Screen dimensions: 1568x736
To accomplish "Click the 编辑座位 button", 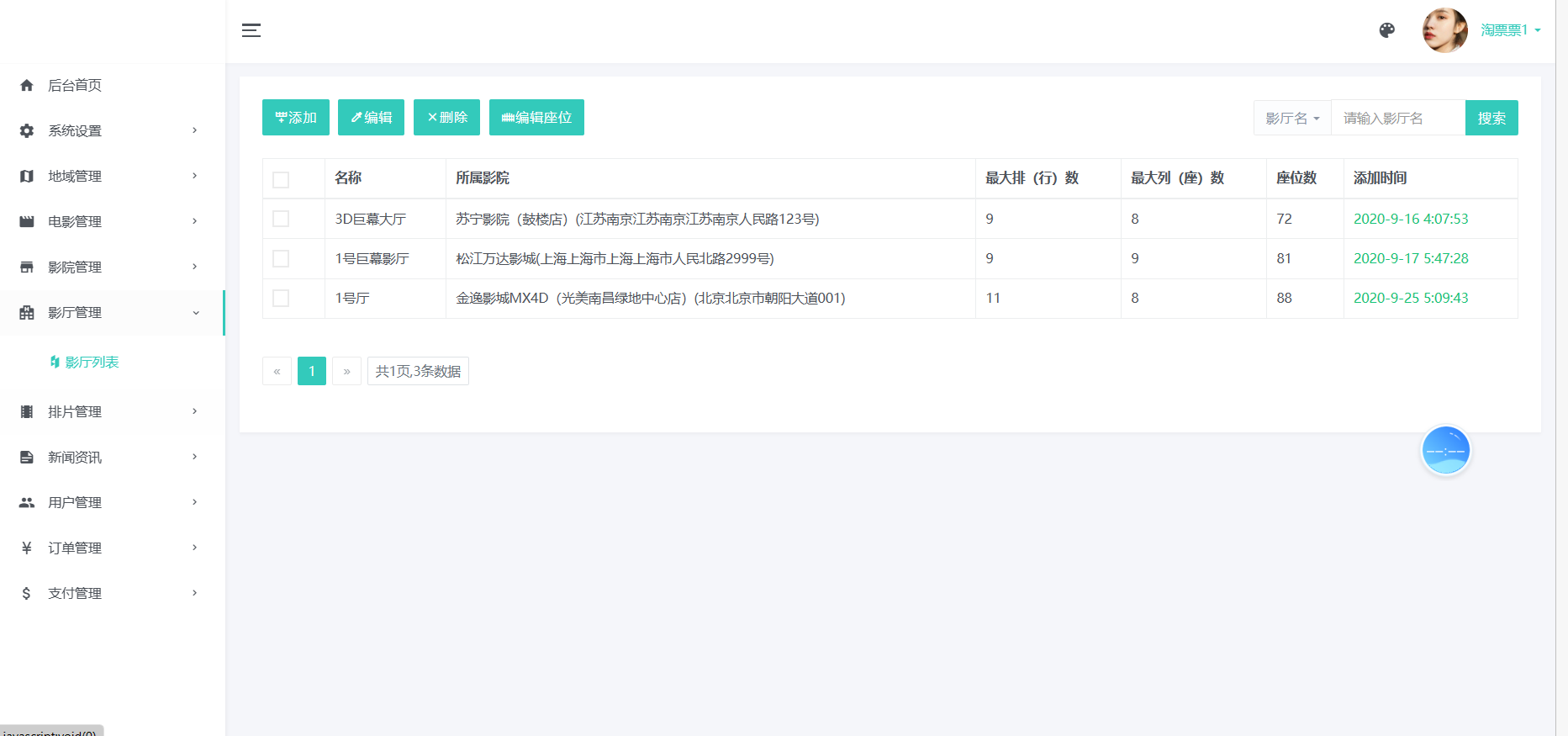I will (x=536, y=118).
